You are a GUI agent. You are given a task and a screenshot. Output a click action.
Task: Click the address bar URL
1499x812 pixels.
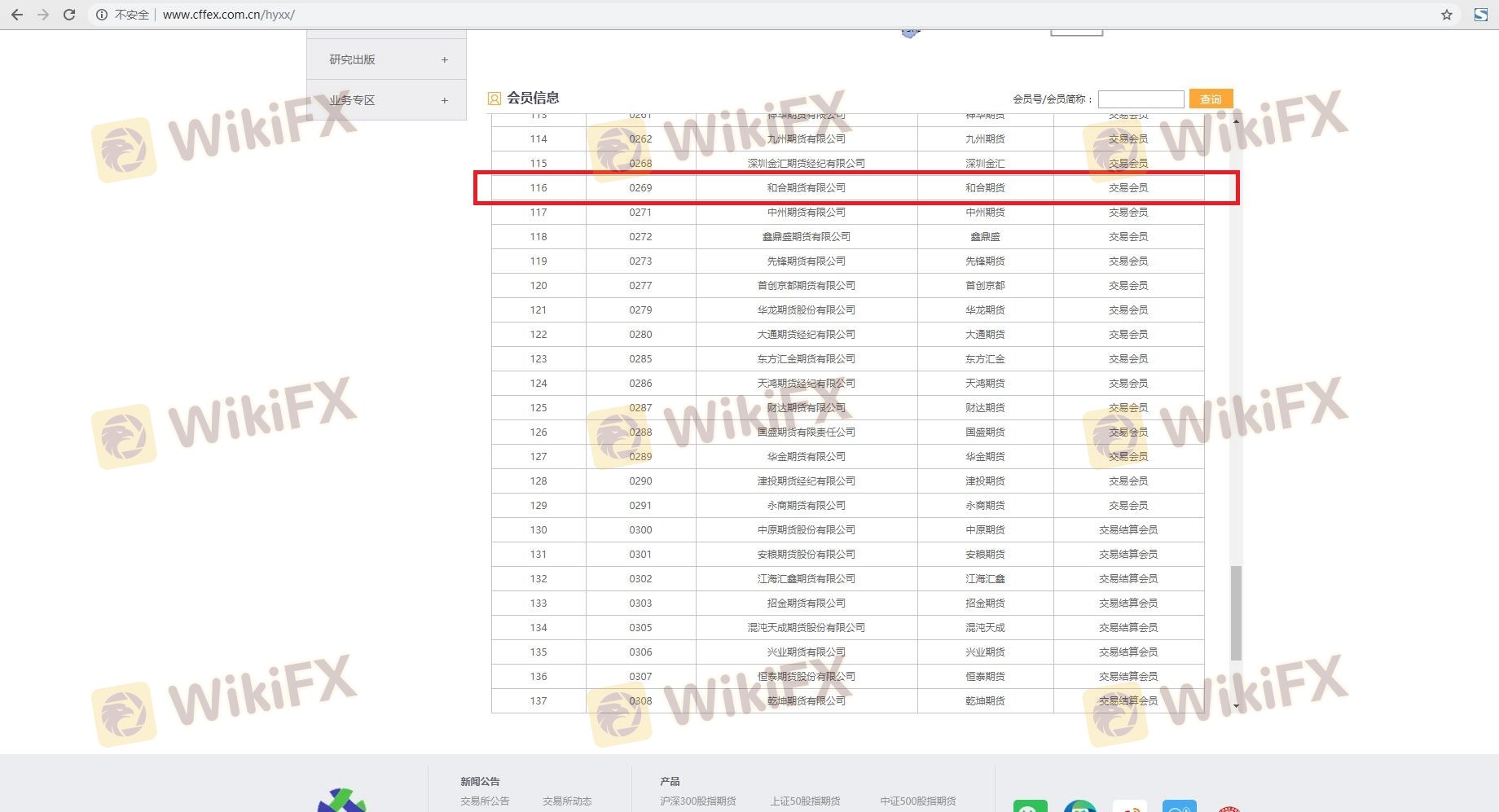pyautogui.click(x=229, y=15)
